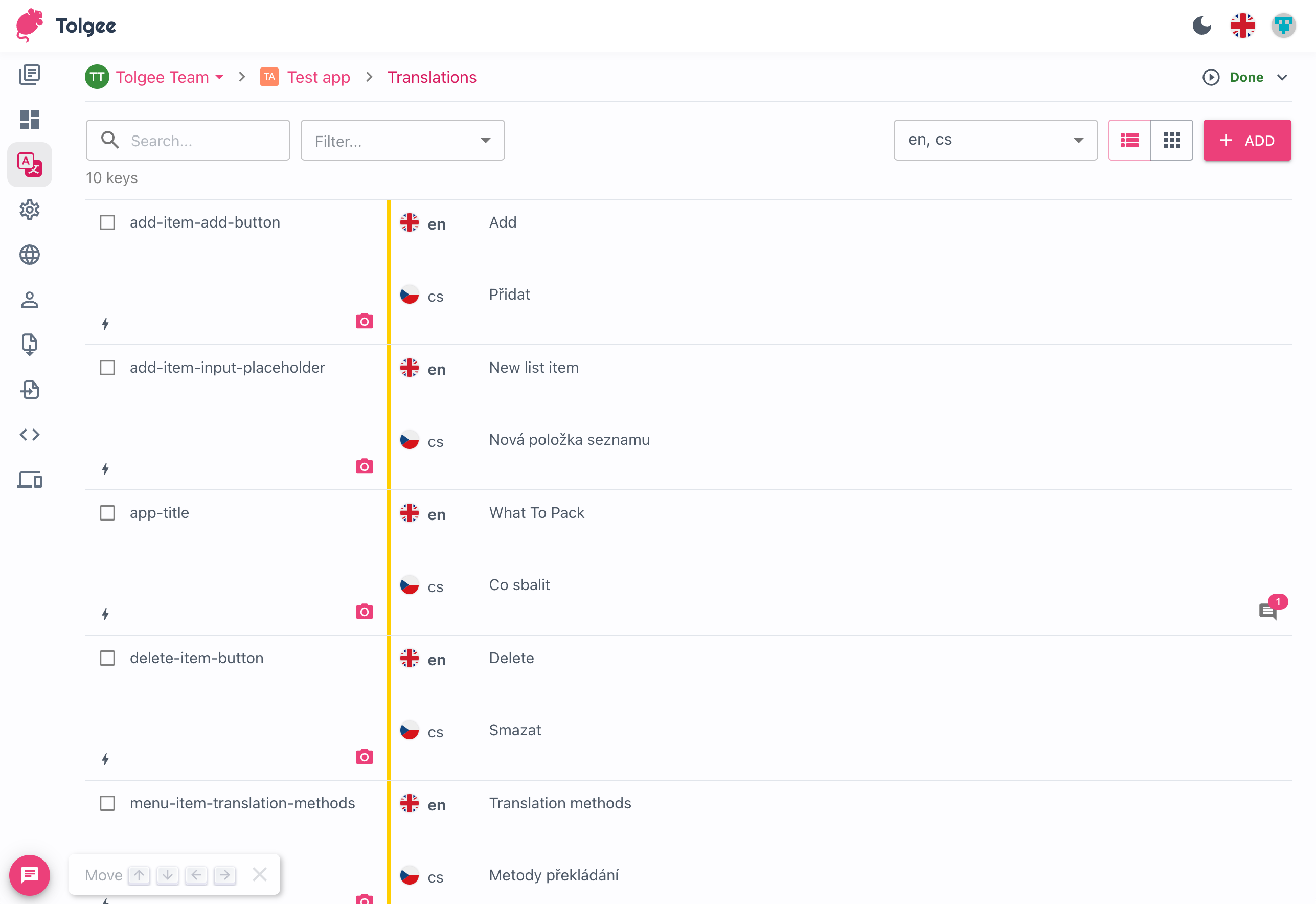This screenshot has height=904, width=1316.
Task: Open Integrate code brackets icon
Action: [30, 435]
